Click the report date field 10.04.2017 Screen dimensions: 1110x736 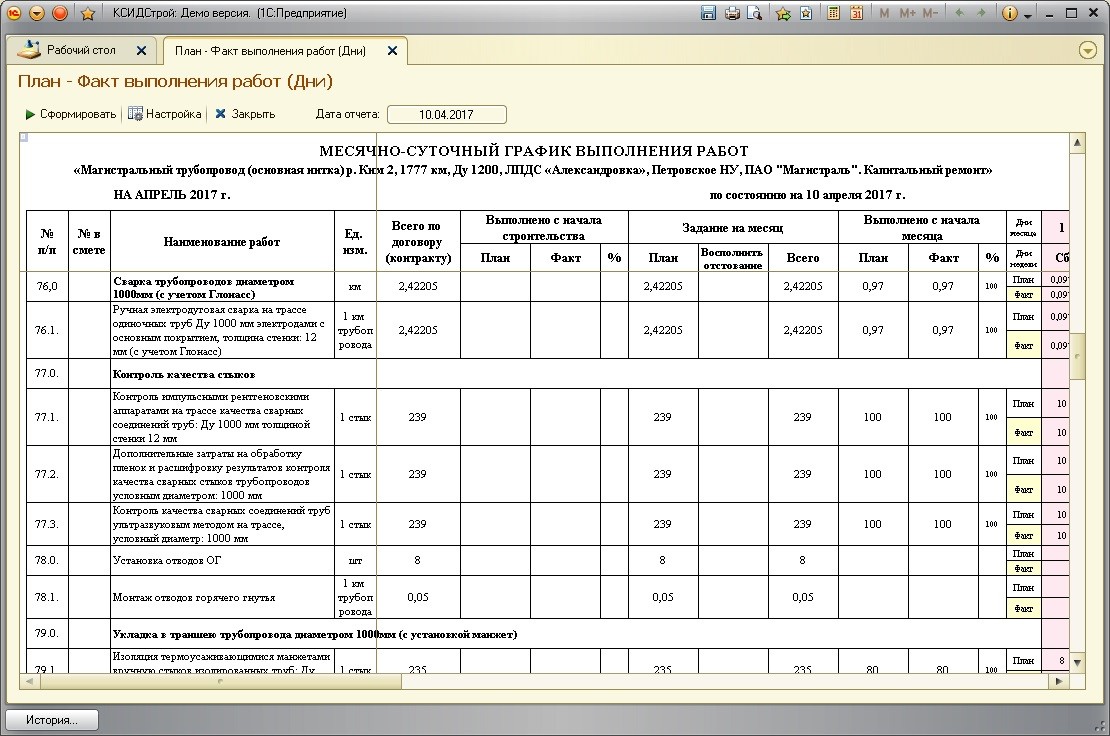tap(447, 115)
